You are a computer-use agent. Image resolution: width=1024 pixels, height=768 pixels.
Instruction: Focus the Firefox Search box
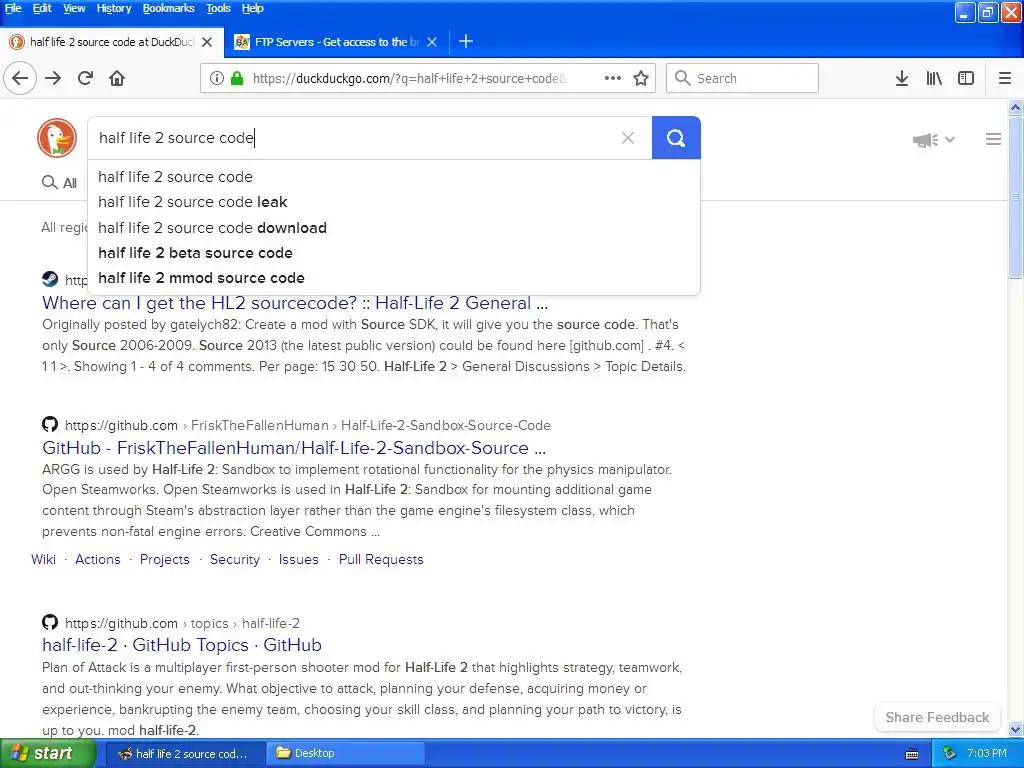pos(743,78)
